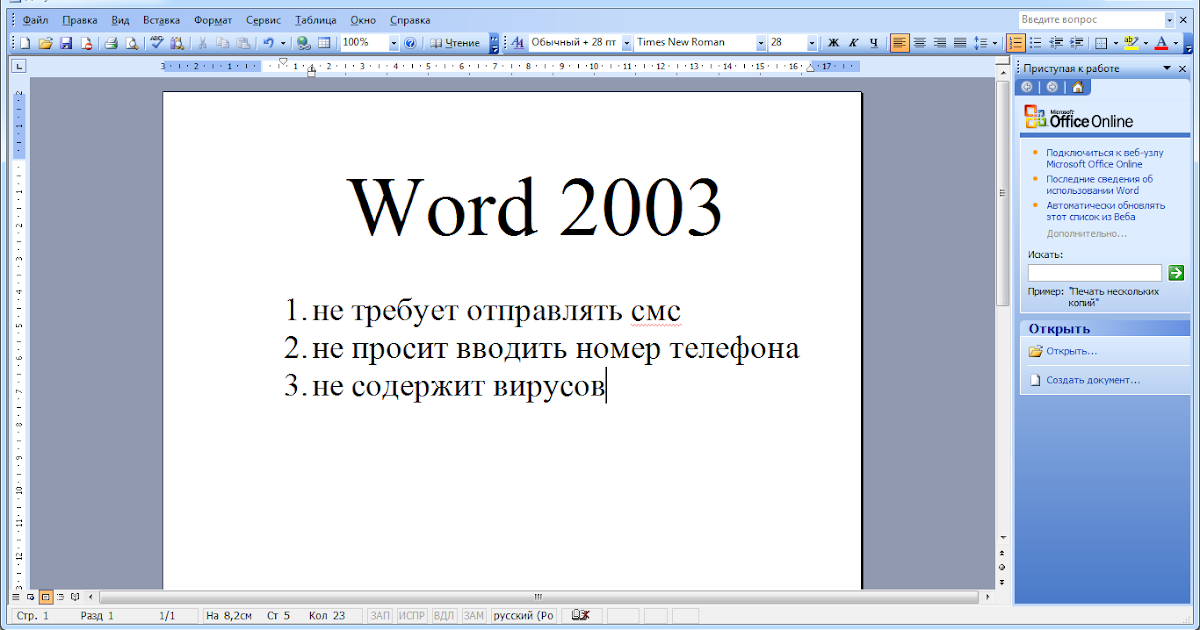The height and width of the screenshot is (630, 1200).
Task: Expand the style dropdown 'Обычный + 28 пт'
Action: [x=627, y=43]
